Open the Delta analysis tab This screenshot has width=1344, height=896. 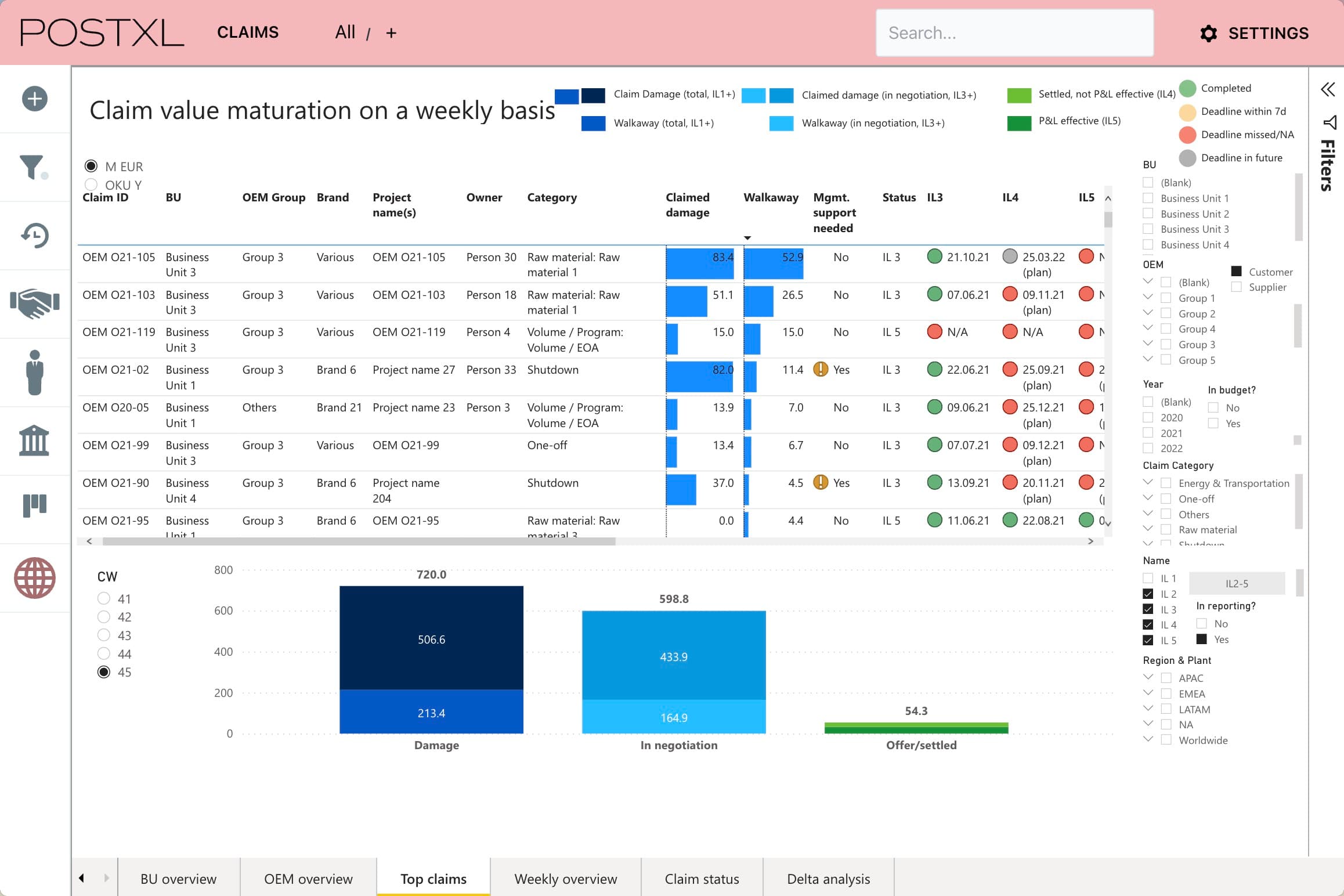pos(828,879)
